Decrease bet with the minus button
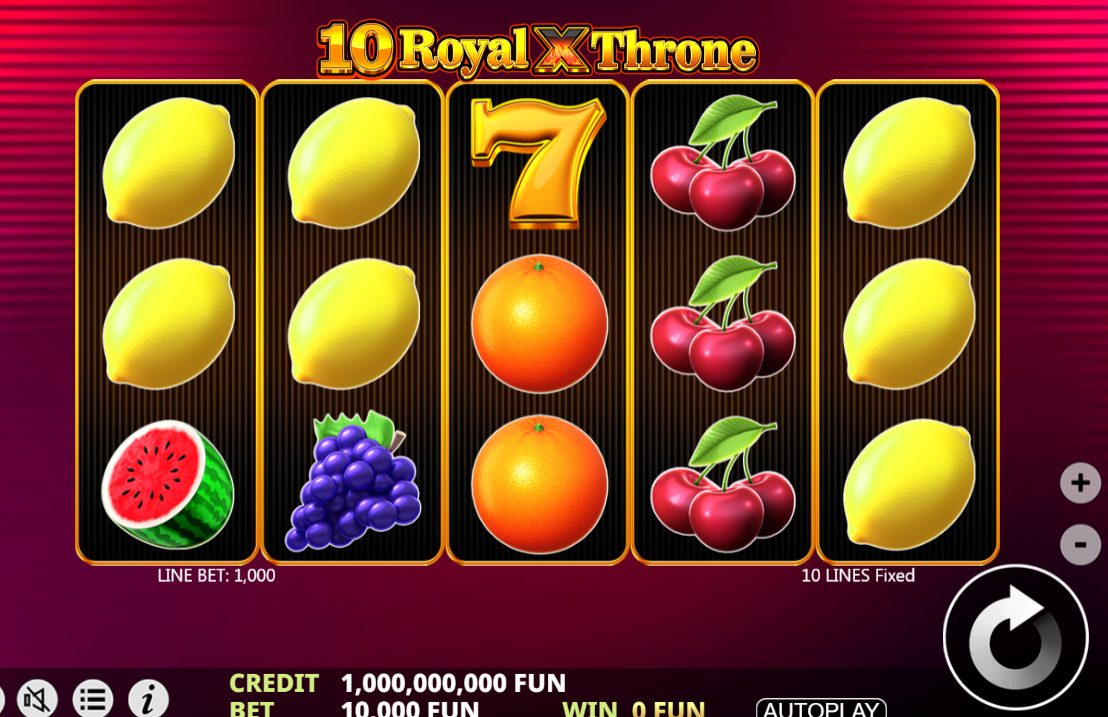 (x=1080, y=544)
